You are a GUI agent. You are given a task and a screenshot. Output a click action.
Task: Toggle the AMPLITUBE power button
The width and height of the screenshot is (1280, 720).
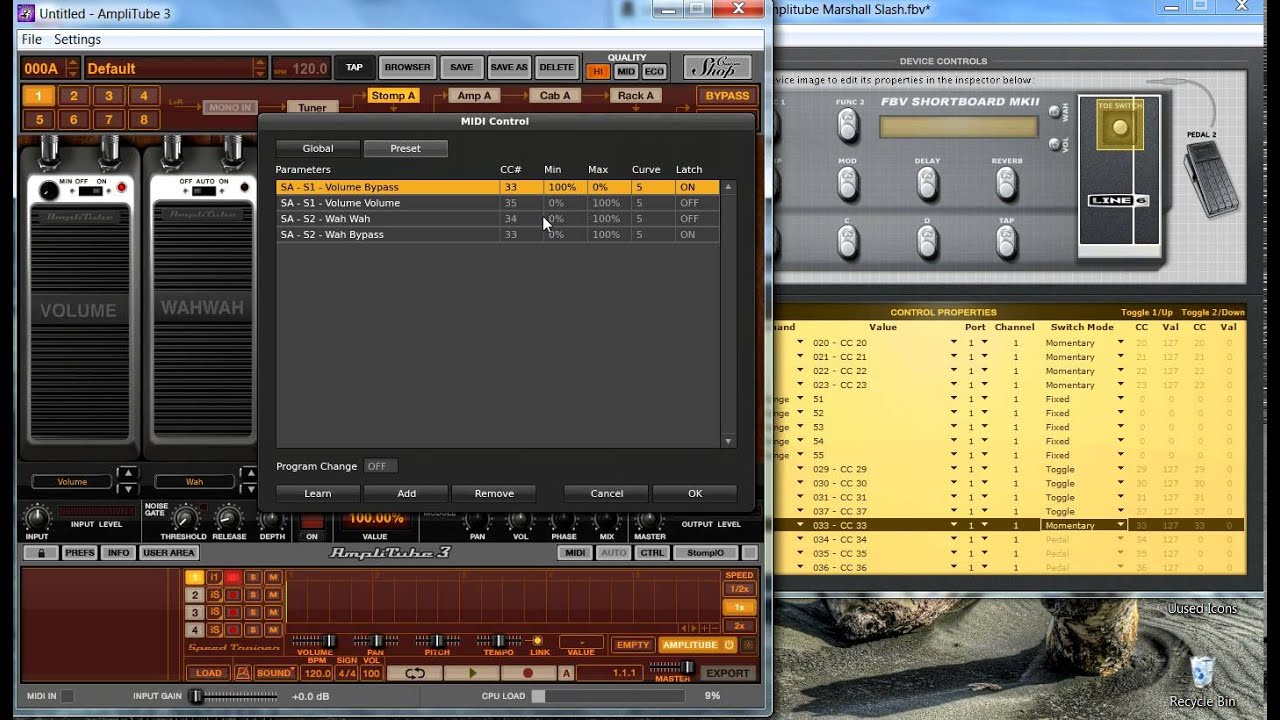pyautogui.click(x=729, y=645)
